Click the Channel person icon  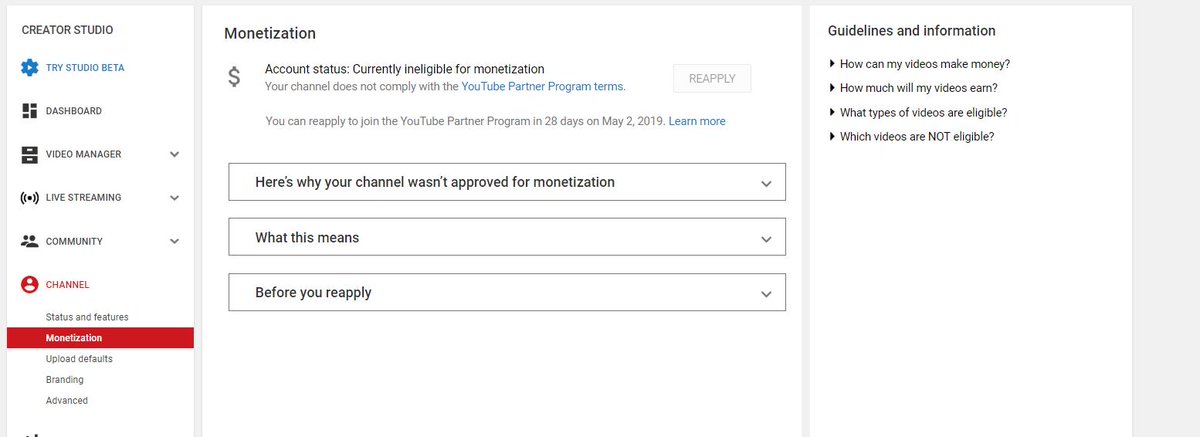30,285
